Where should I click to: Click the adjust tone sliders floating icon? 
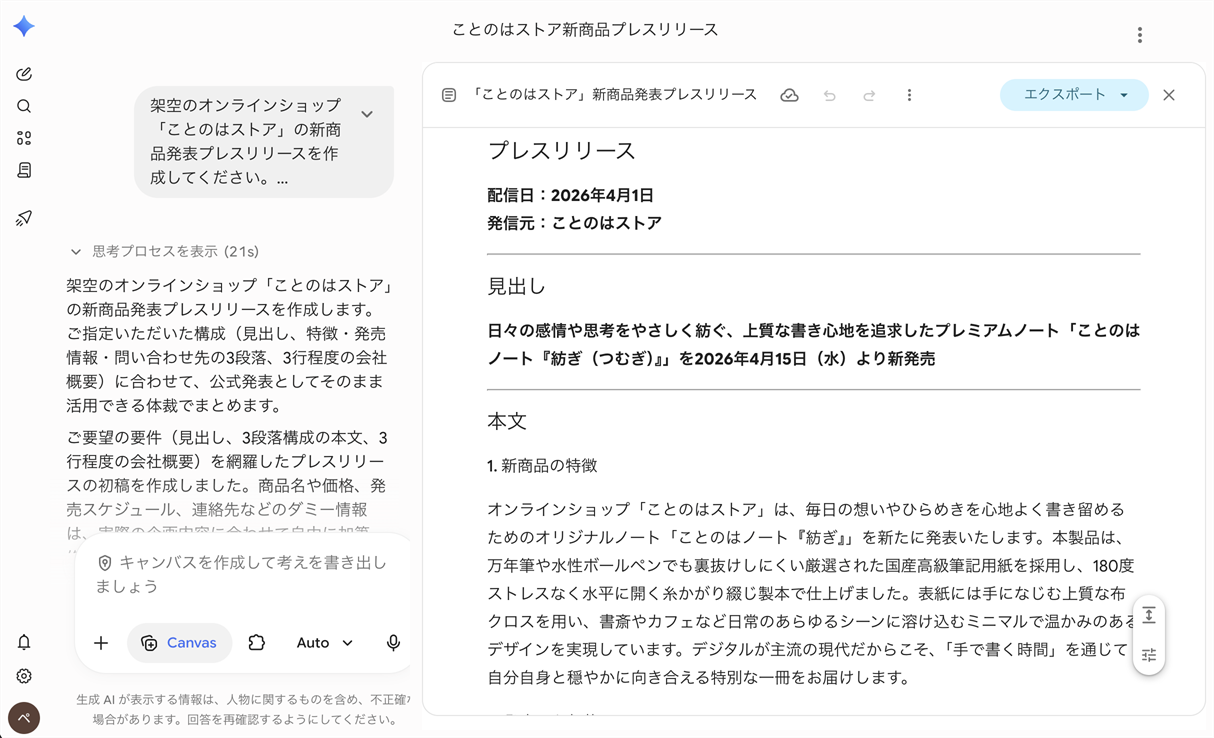(x=1149, y=655)
